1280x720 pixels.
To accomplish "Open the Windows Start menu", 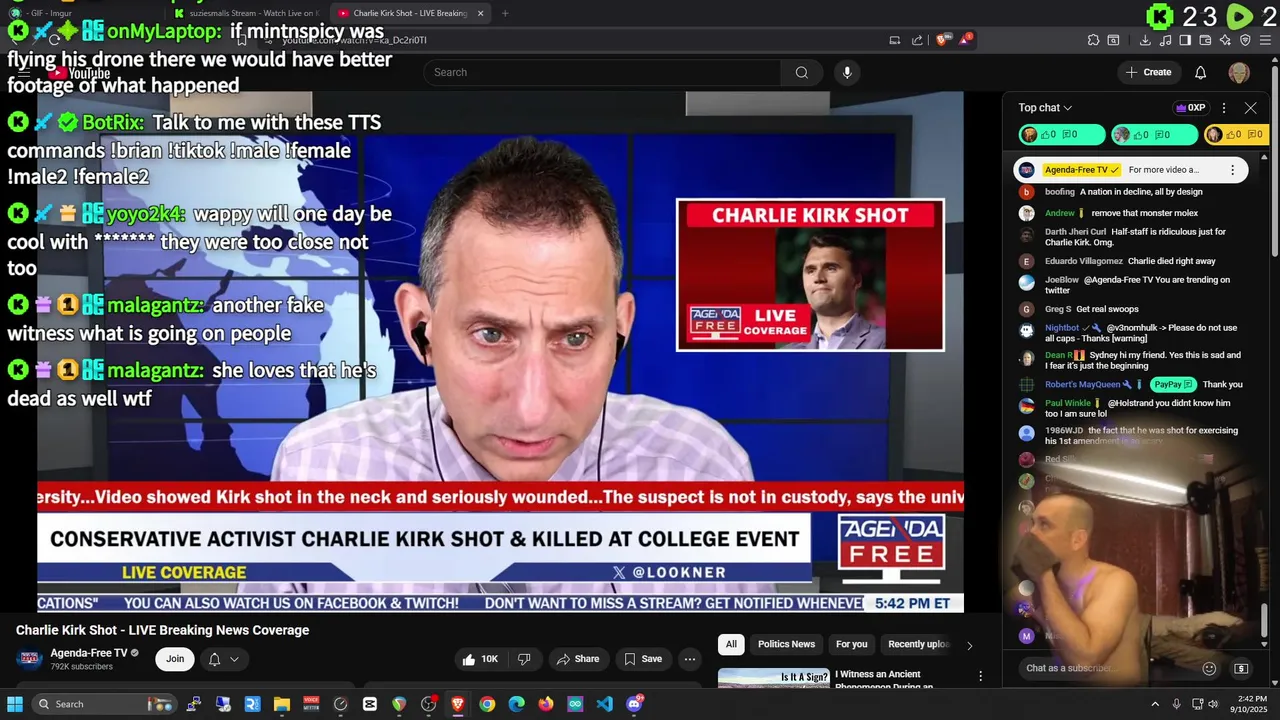I will click(x=15, y=704).
